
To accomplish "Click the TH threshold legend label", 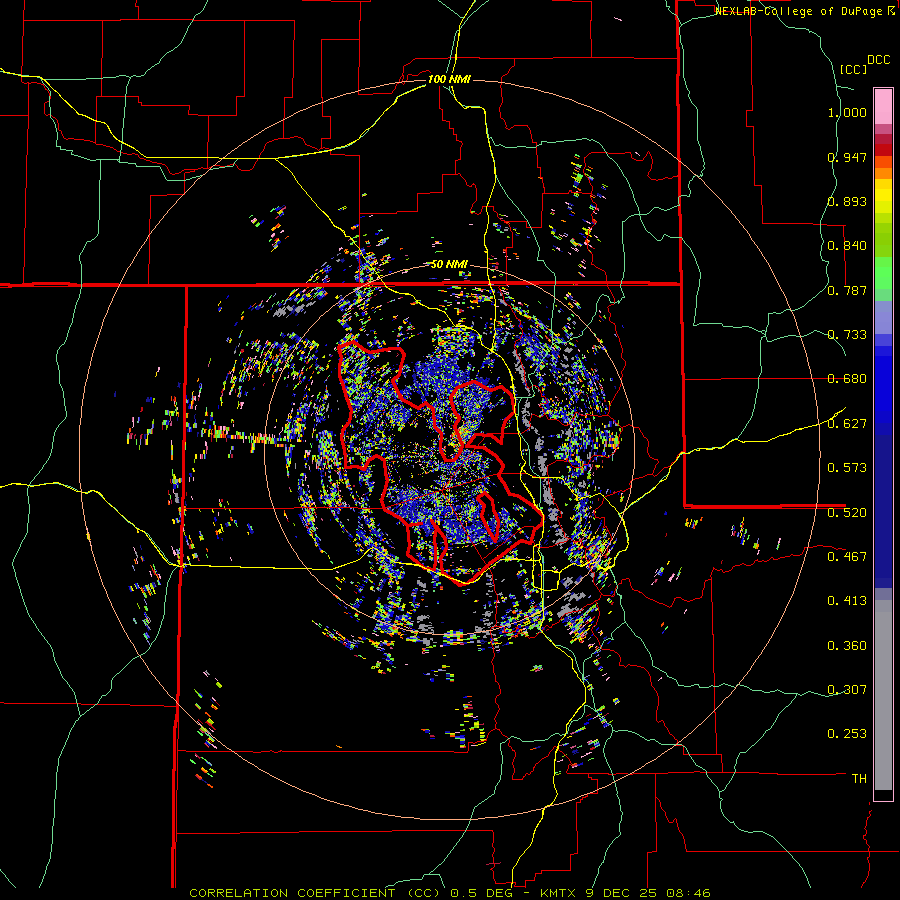I will click(859, 779).
